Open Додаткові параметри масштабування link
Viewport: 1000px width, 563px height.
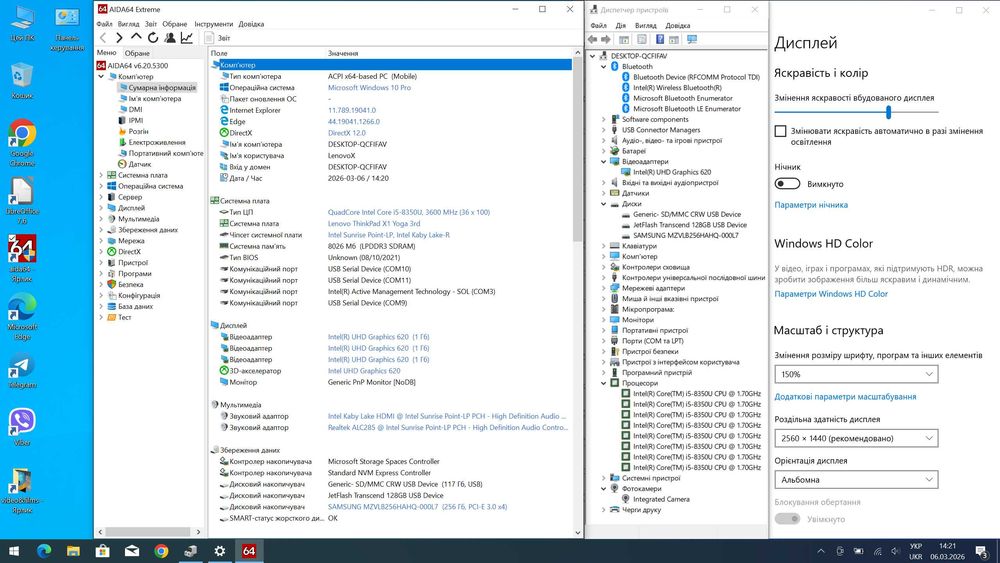[x=845, y=397]
